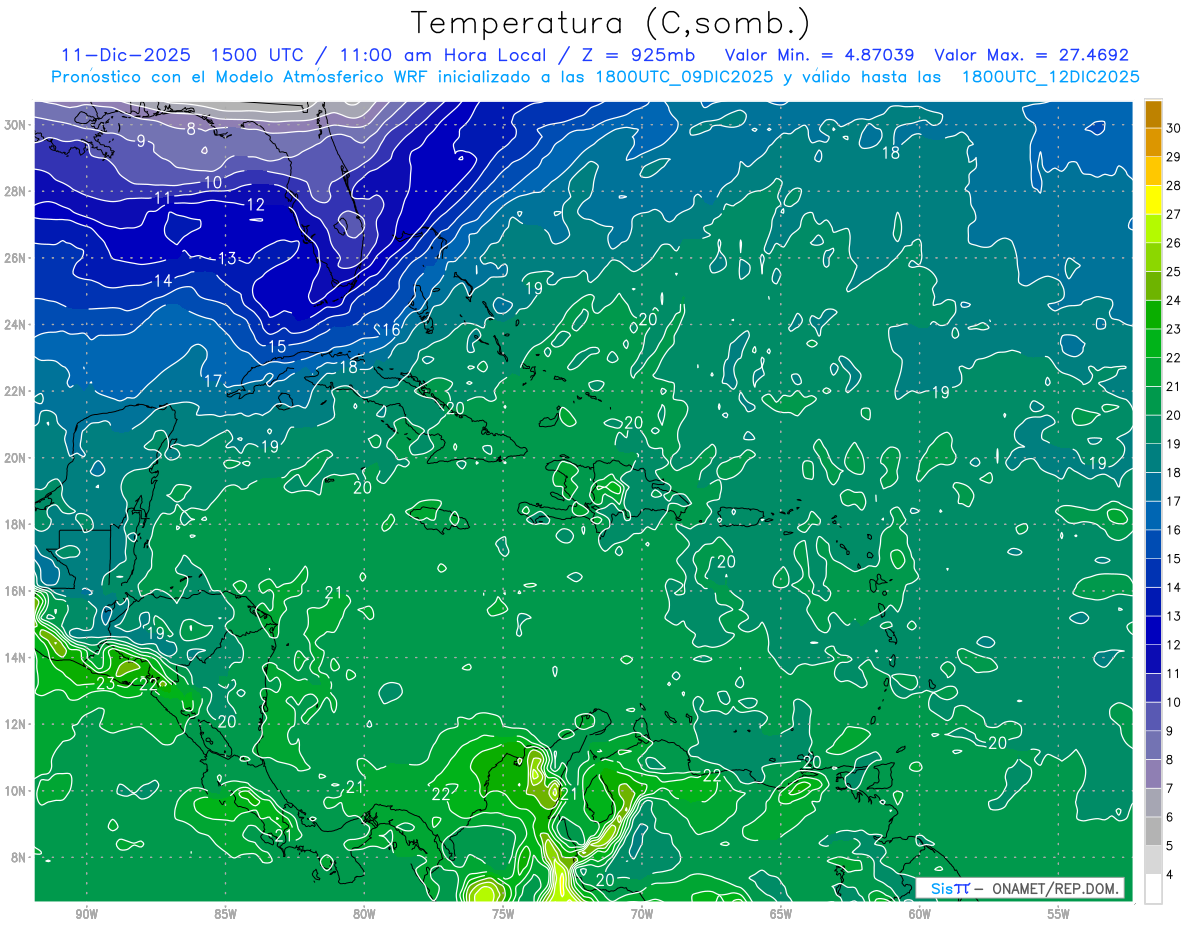The height and width of the screenshot is (927, 1200).
Task: Click the "17" contour label on the map
Action: pyautogui.click(x=213, y=381)
